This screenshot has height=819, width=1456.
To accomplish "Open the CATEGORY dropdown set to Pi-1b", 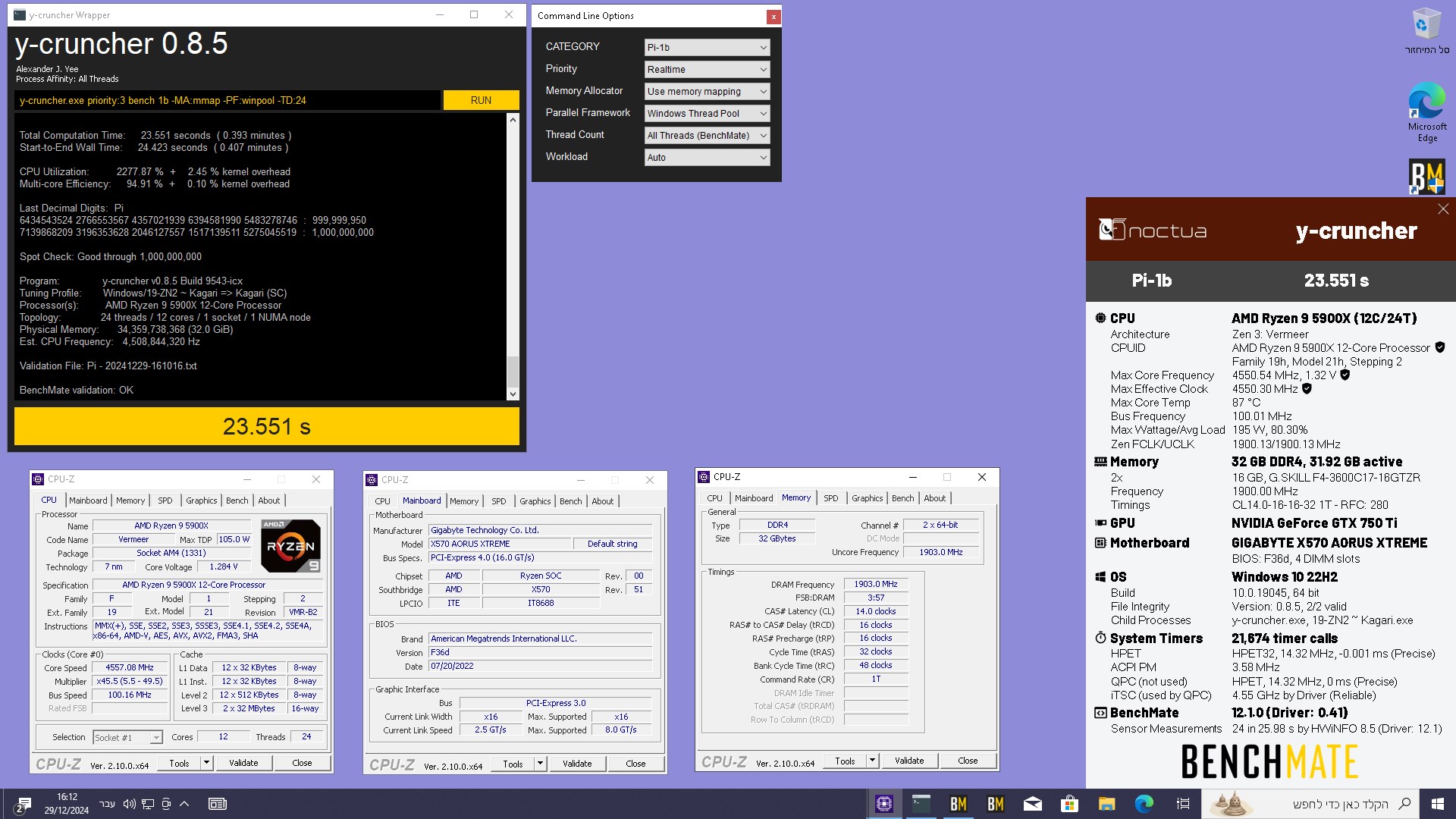I will 707,47.
